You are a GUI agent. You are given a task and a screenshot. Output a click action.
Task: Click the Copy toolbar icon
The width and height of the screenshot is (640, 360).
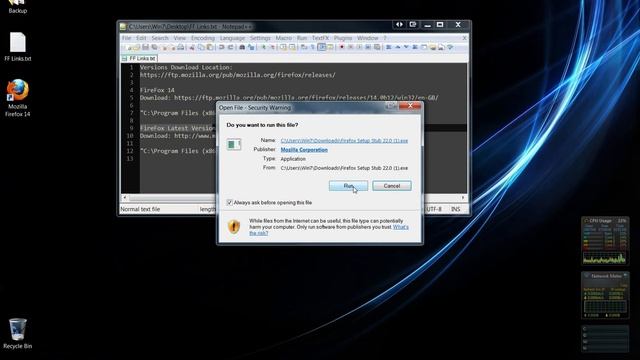(201, 47)
